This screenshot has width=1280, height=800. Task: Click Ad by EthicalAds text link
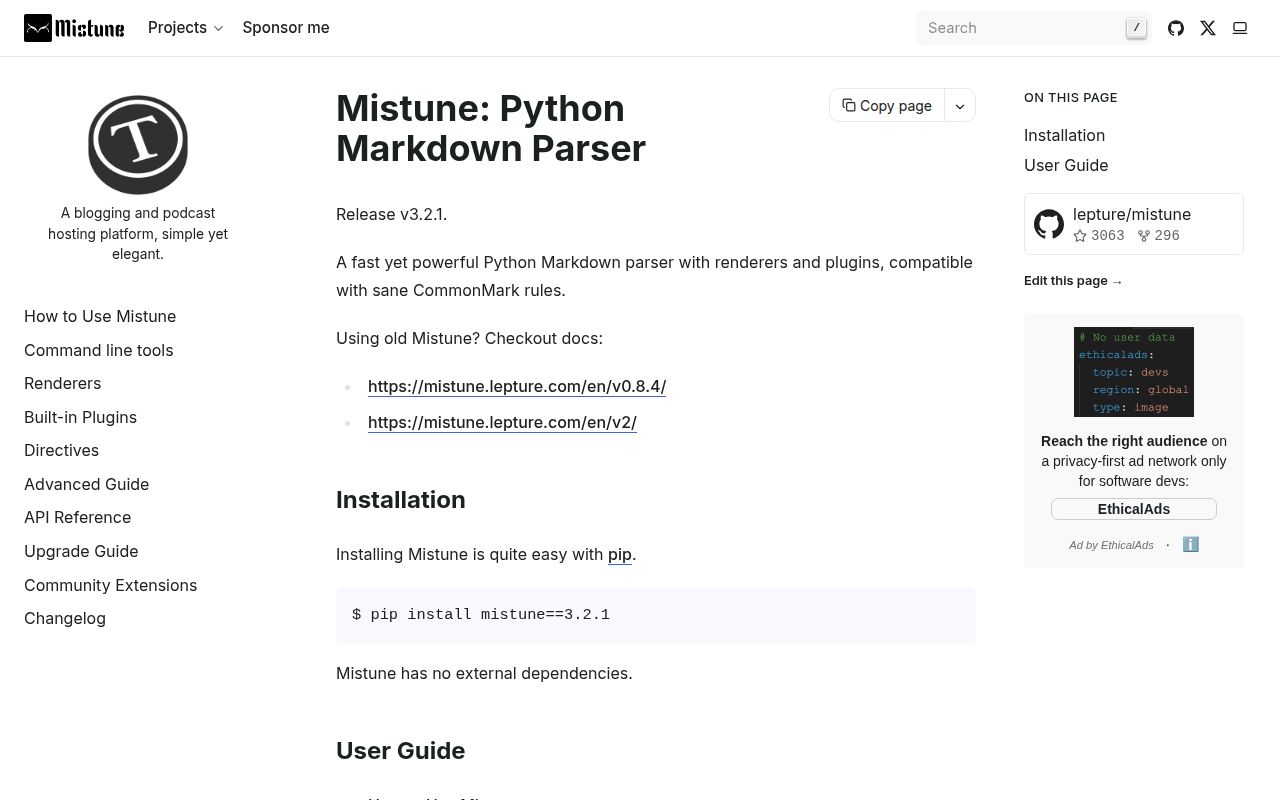coord(1111,545)
